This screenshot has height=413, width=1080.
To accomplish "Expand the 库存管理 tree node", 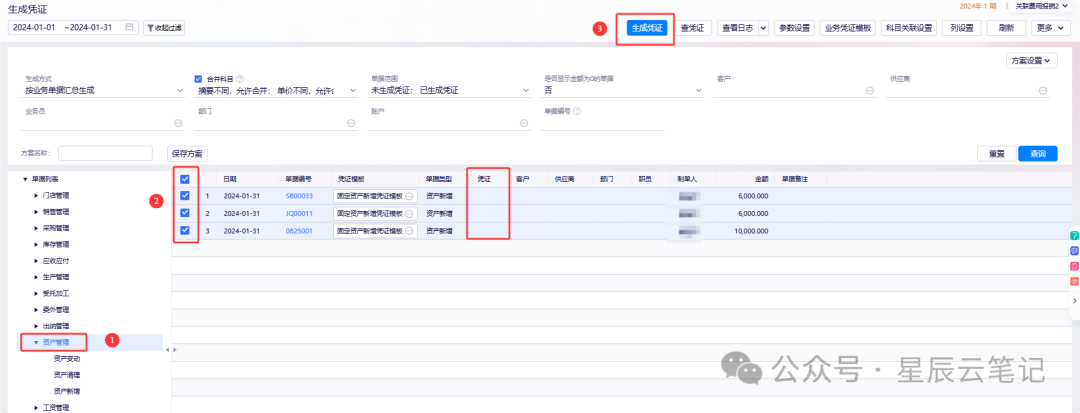I will pos(37,244).
